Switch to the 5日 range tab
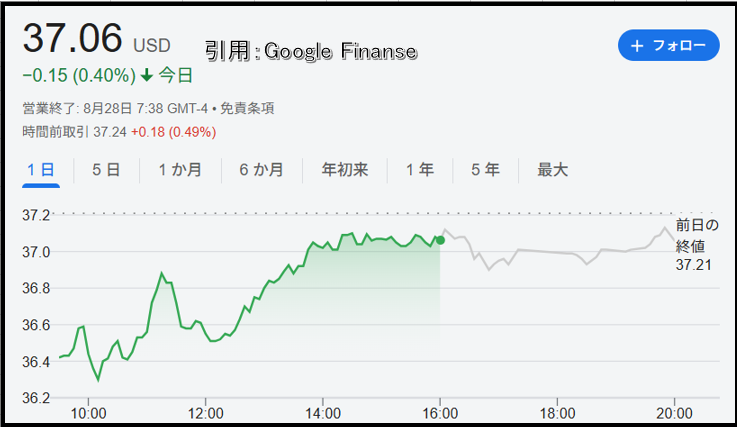The height and width of the screenshot is (427, 737). coord(106,170)
